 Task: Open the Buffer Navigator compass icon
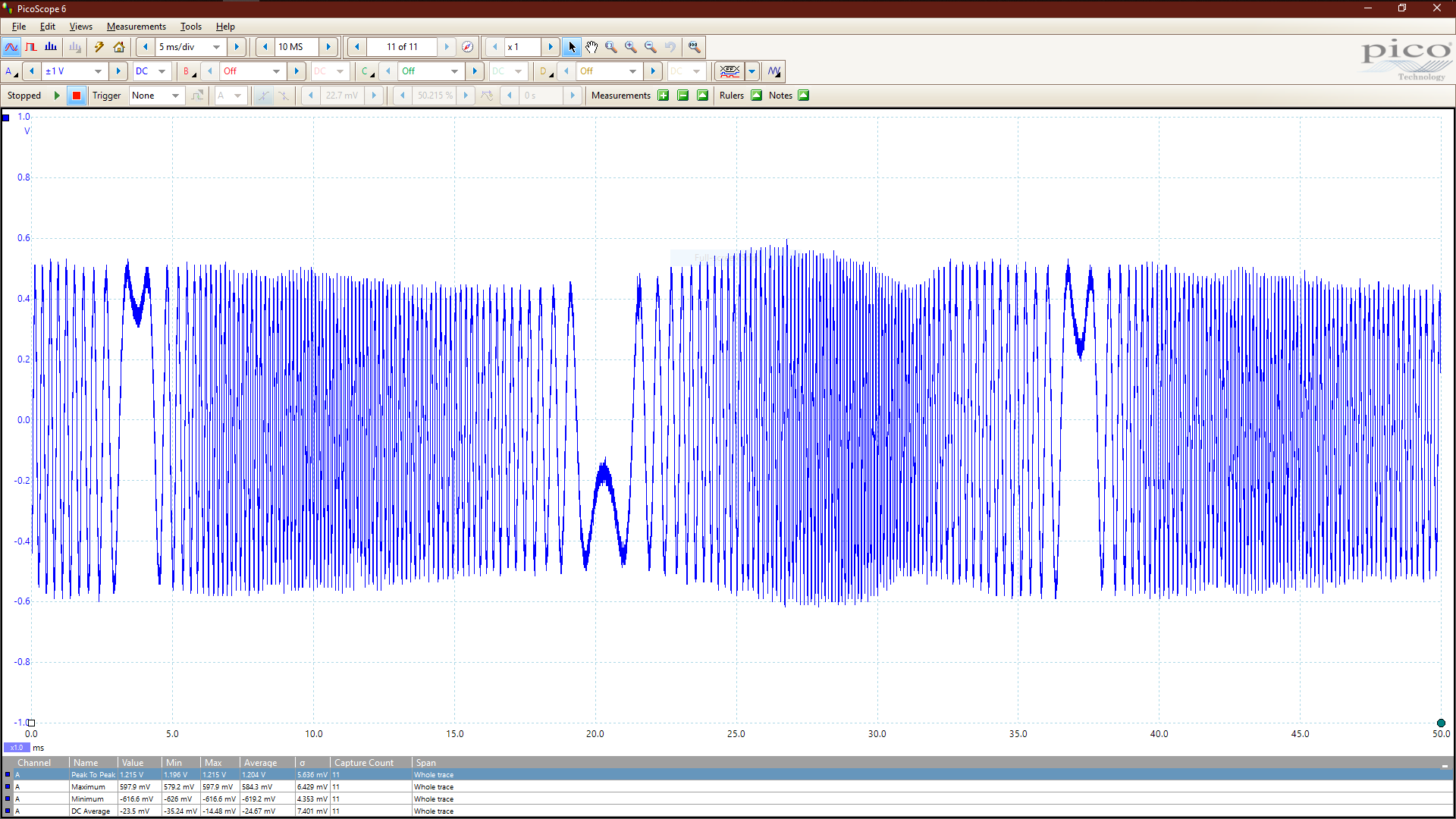[x=468, y=47]
